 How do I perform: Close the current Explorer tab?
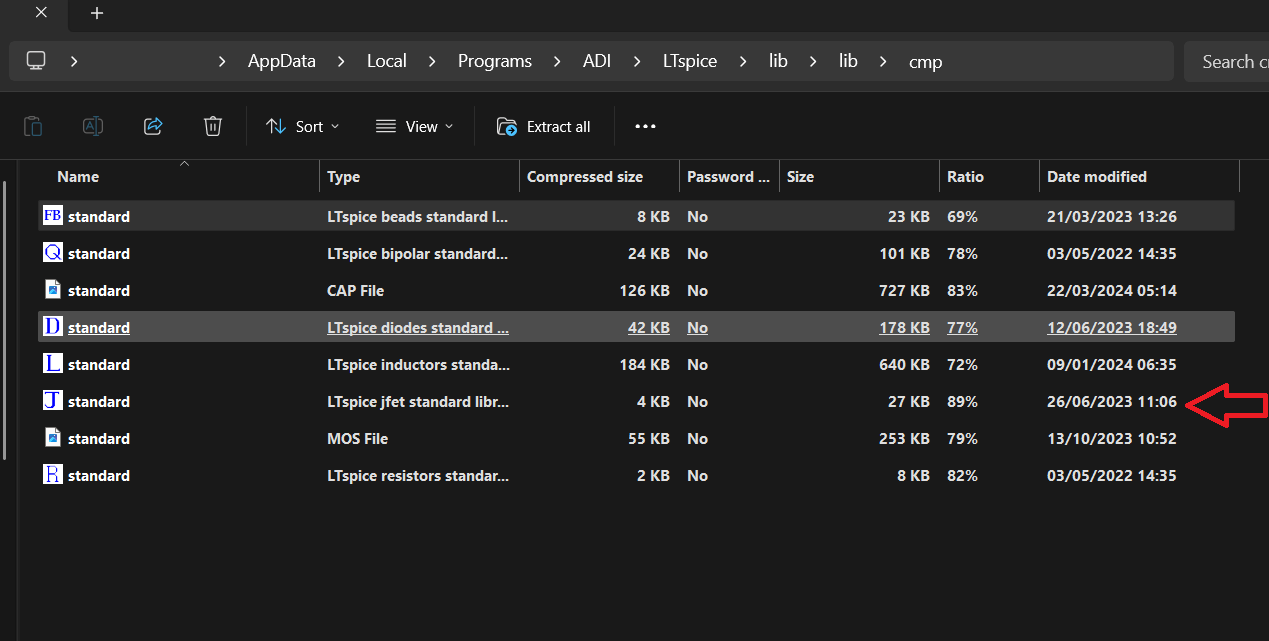tap(41, 13)
